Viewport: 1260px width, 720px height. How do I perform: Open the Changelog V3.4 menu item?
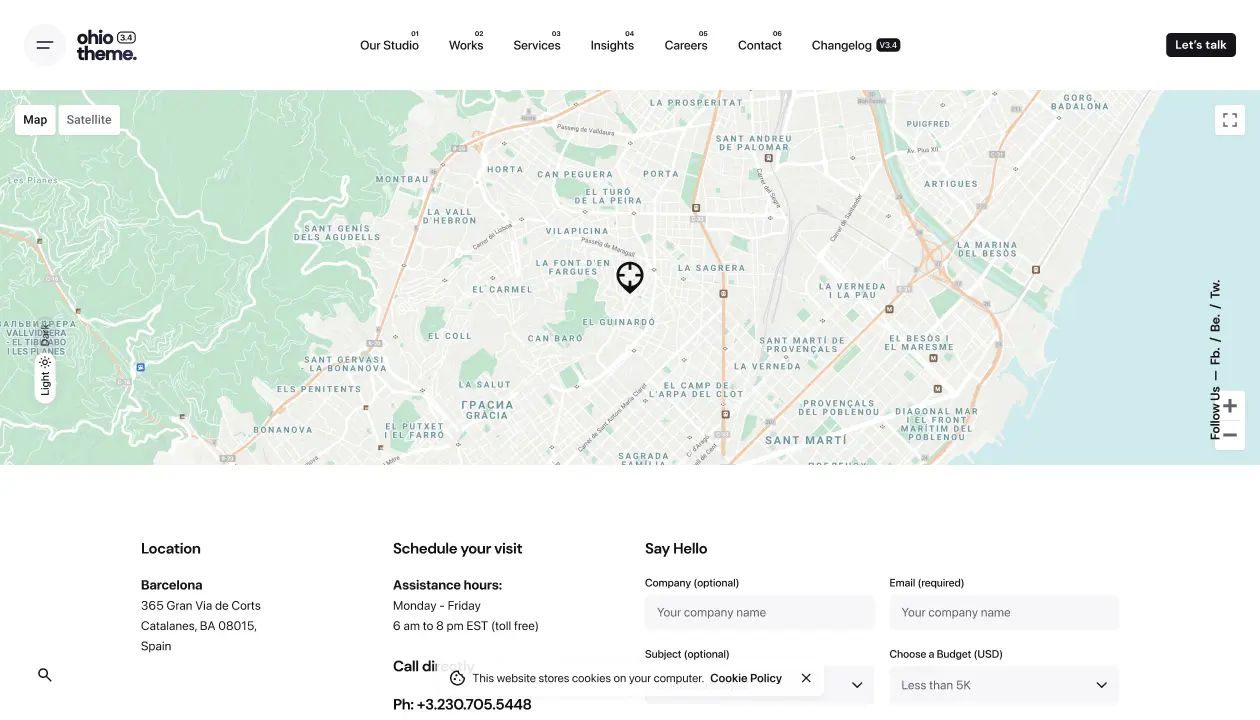coord(855,45)
